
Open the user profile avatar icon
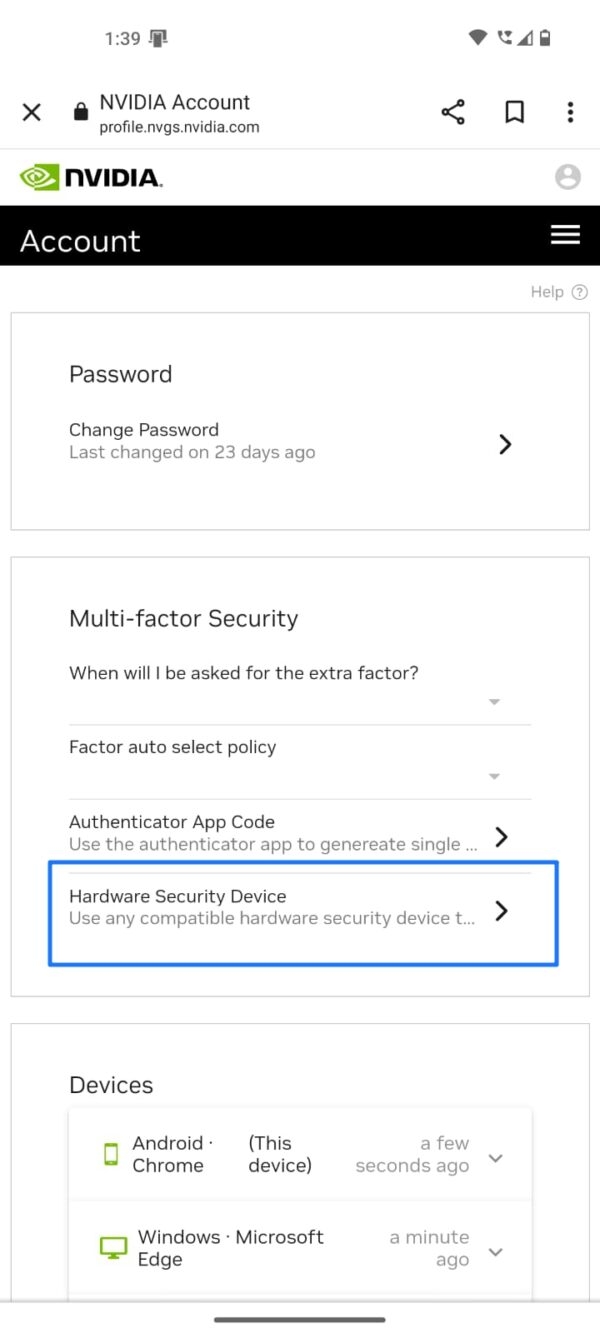tap(568, 176)
